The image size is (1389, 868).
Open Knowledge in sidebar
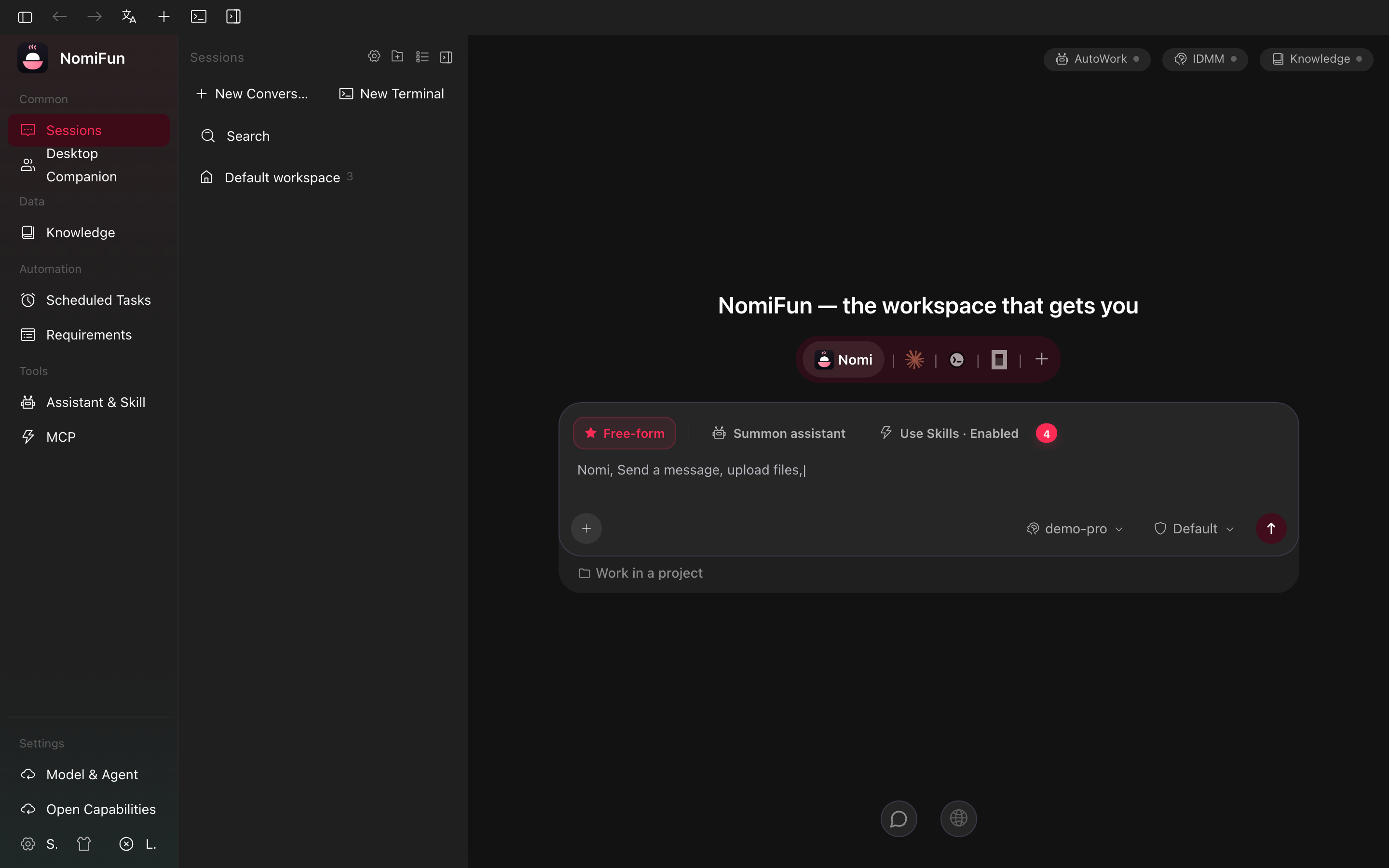(x=89, y=232)
